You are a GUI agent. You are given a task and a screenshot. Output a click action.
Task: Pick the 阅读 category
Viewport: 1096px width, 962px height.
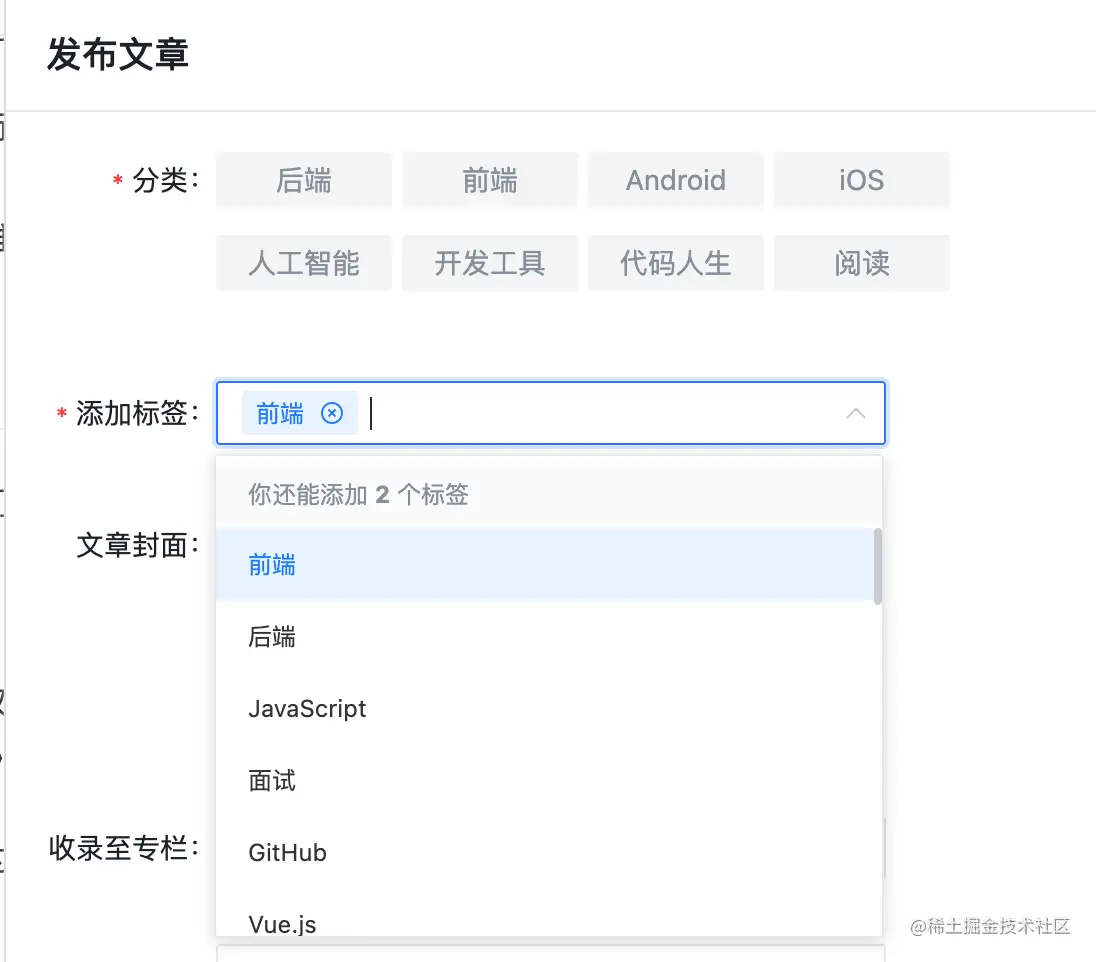(861, 263)
